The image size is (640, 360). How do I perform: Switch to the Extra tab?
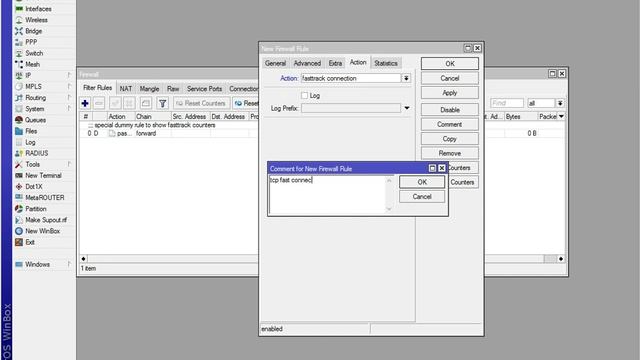[335, 63]
